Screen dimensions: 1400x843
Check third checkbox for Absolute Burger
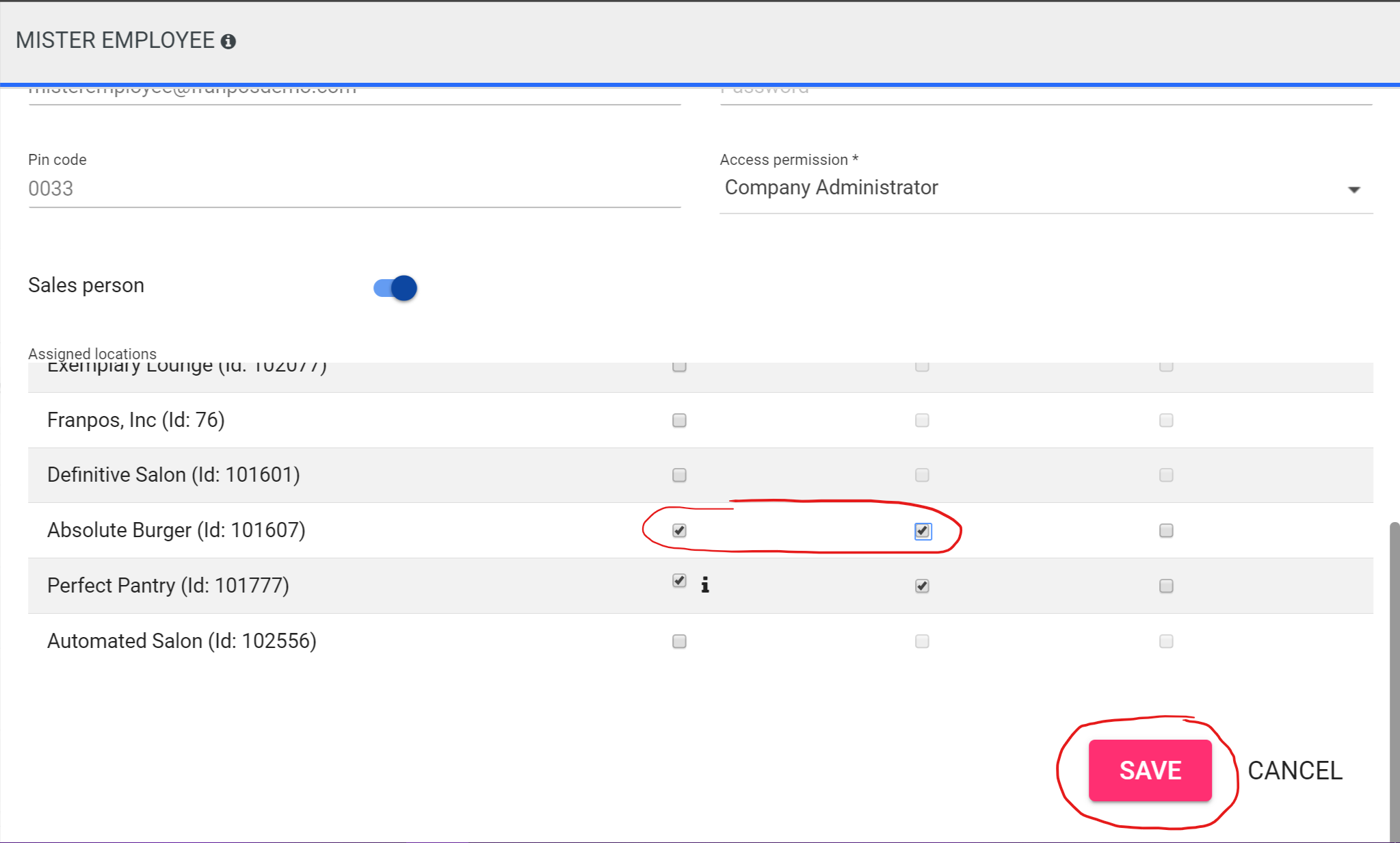(1166, 530)
